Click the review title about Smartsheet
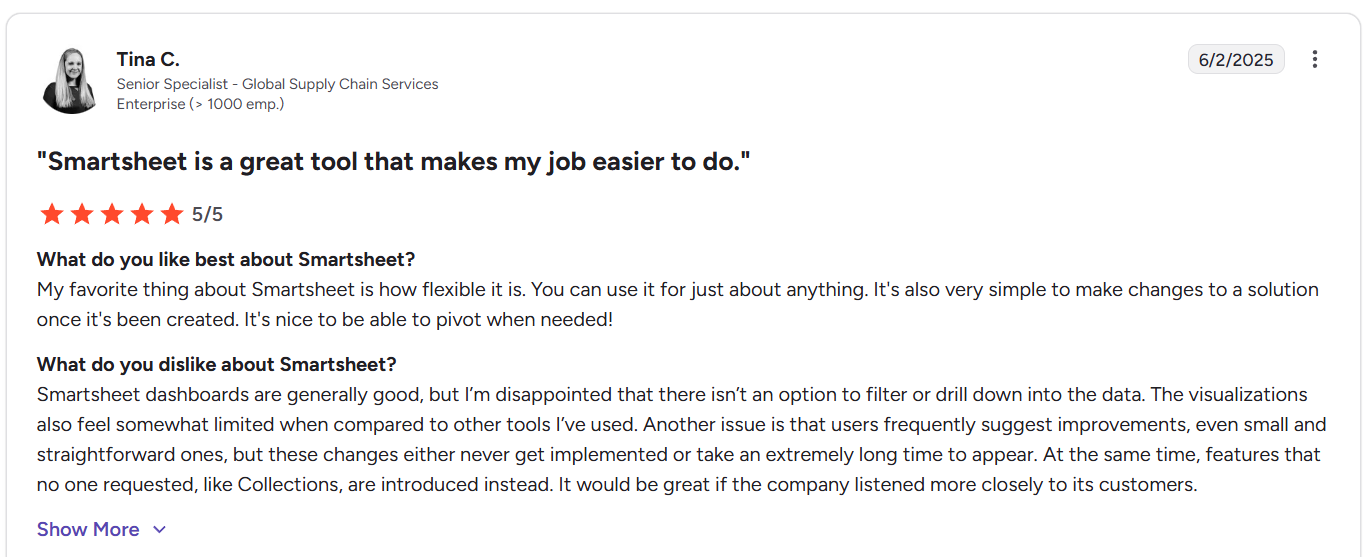Screen dimensions: 1363x557 click(393, 161)
